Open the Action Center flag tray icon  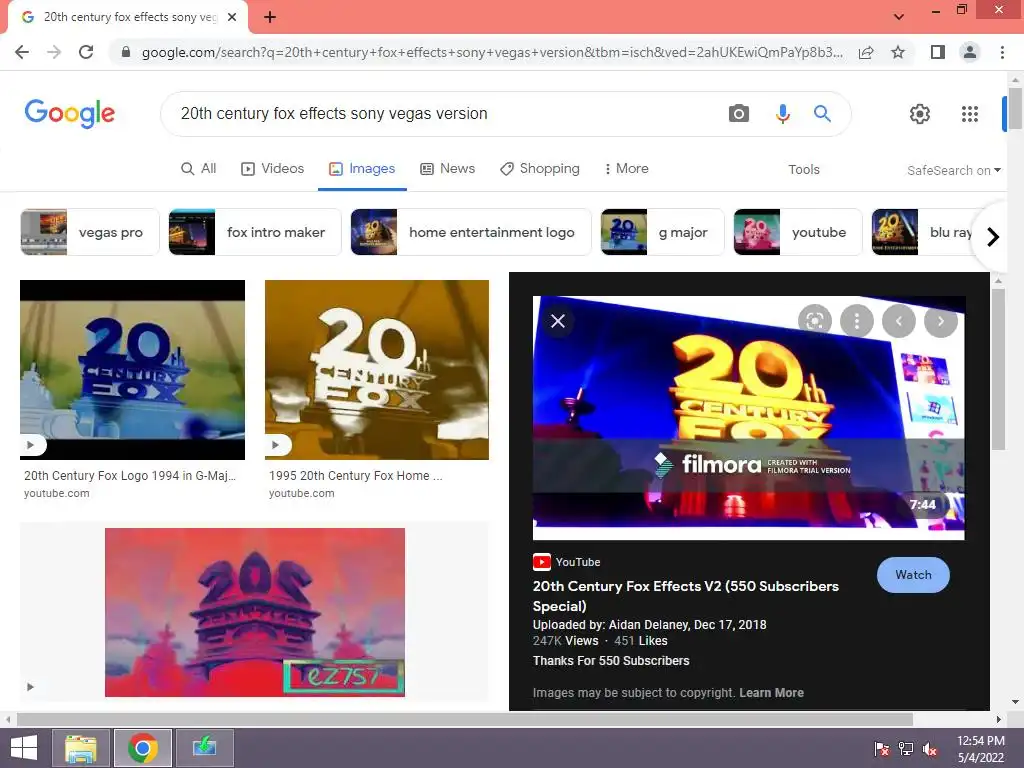pos(882,749)
